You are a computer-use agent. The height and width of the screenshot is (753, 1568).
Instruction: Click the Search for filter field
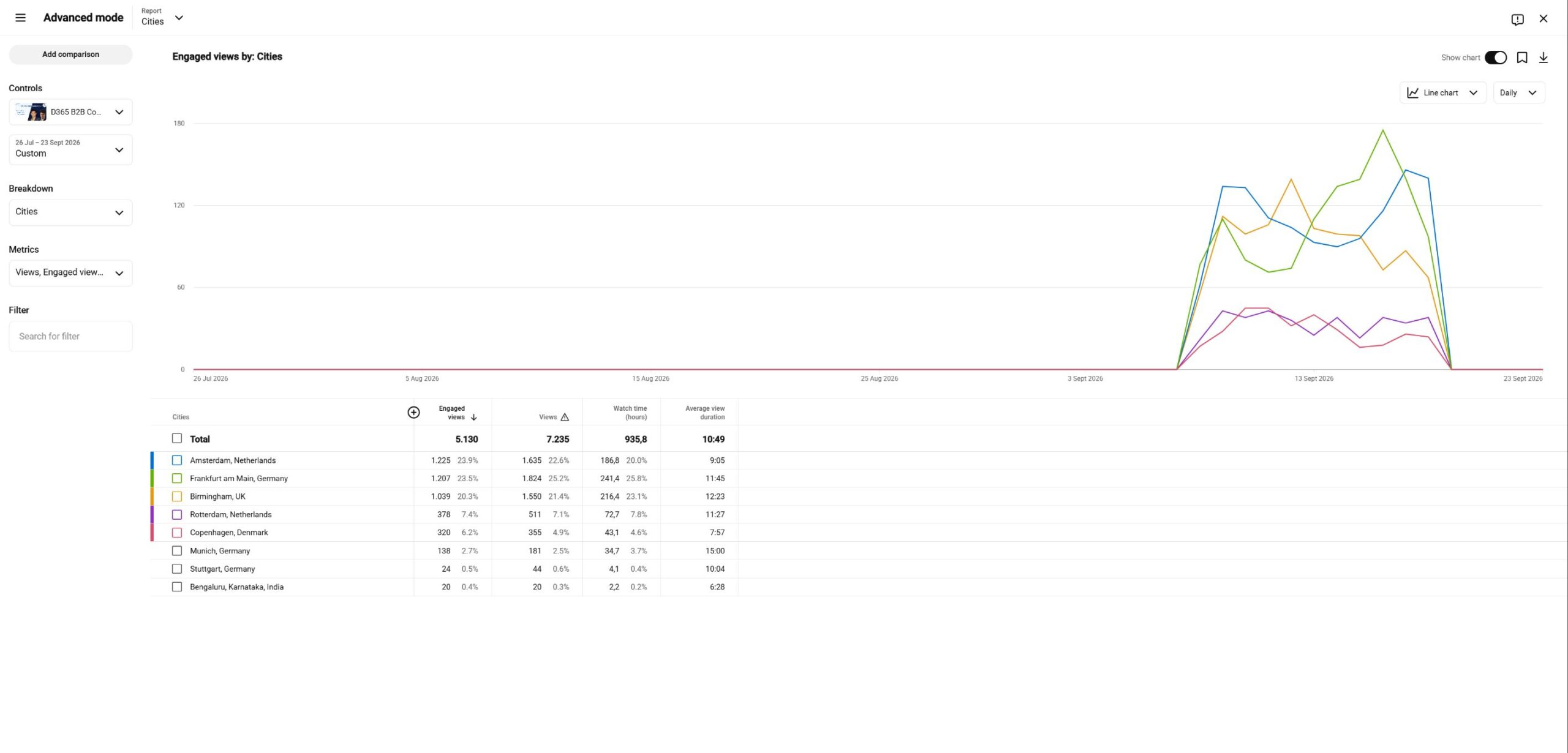[x=70, y=336]
